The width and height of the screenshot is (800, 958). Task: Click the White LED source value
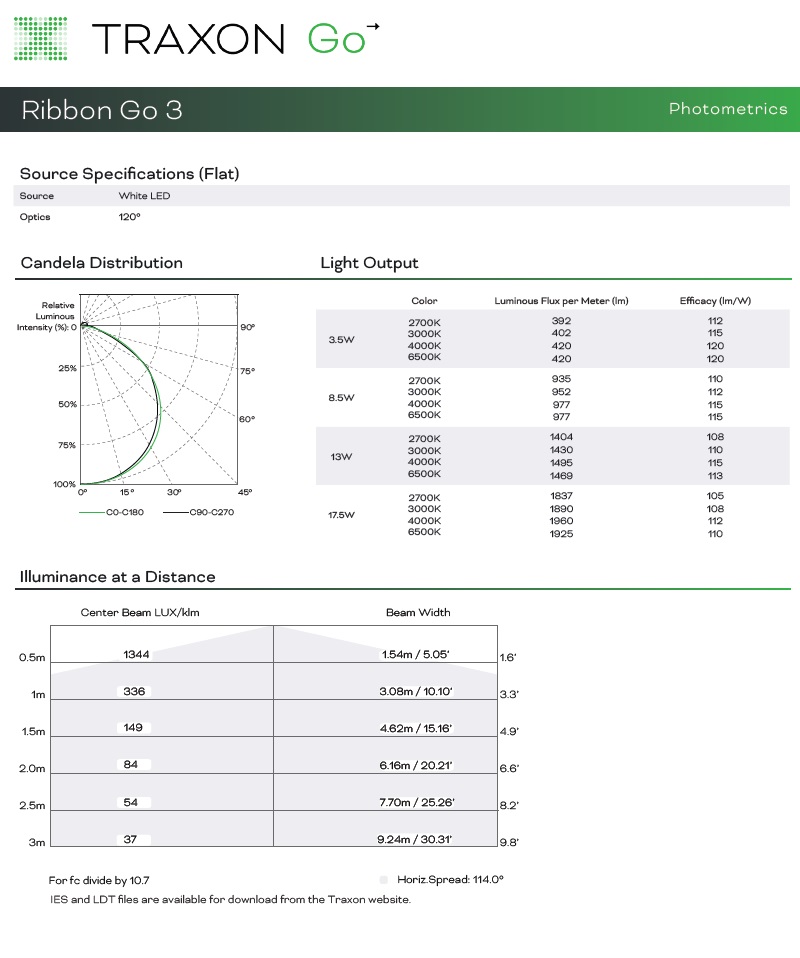[x=144, y=196]
